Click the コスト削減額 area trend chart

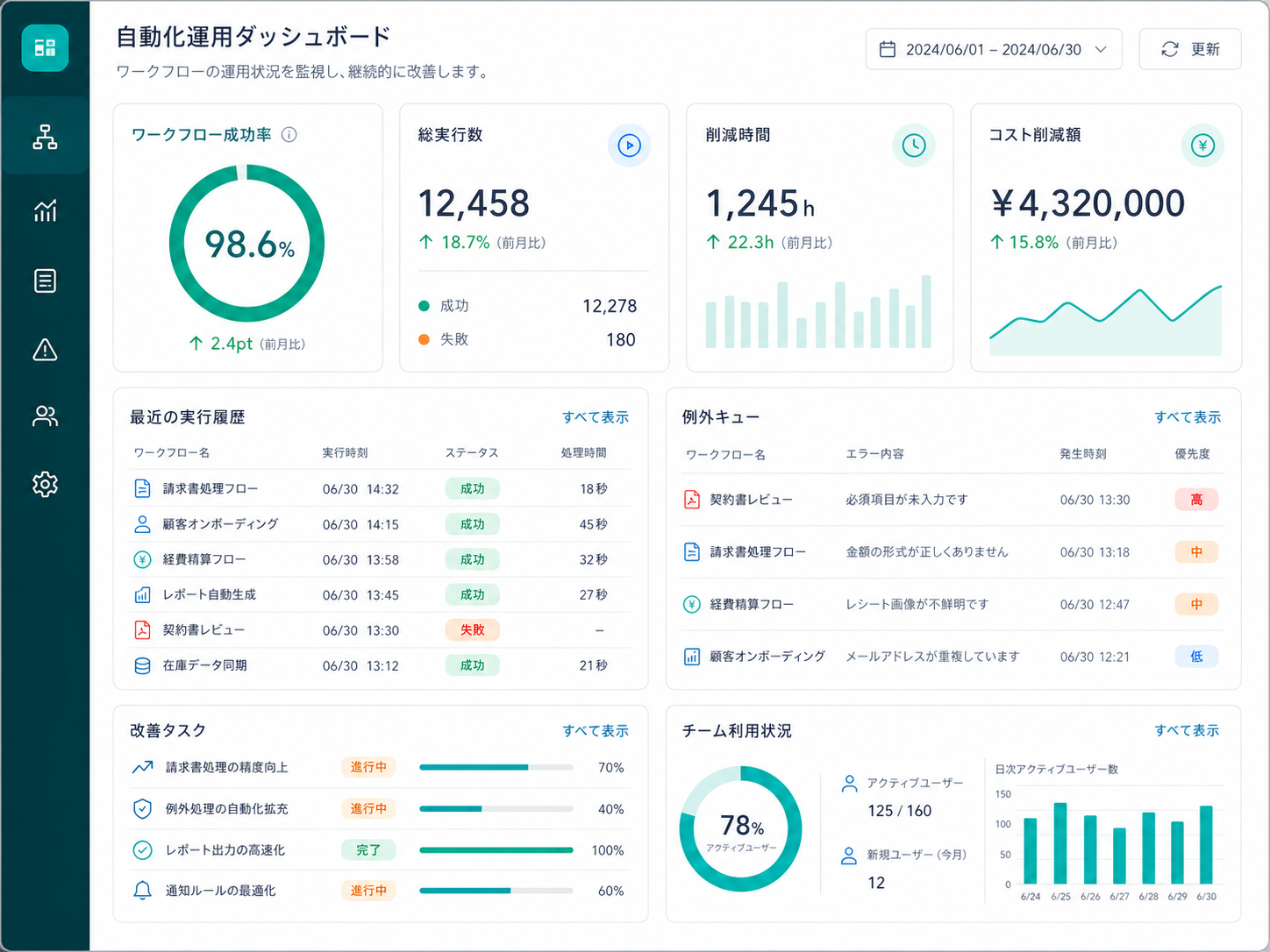click(x=1105, y=320)
